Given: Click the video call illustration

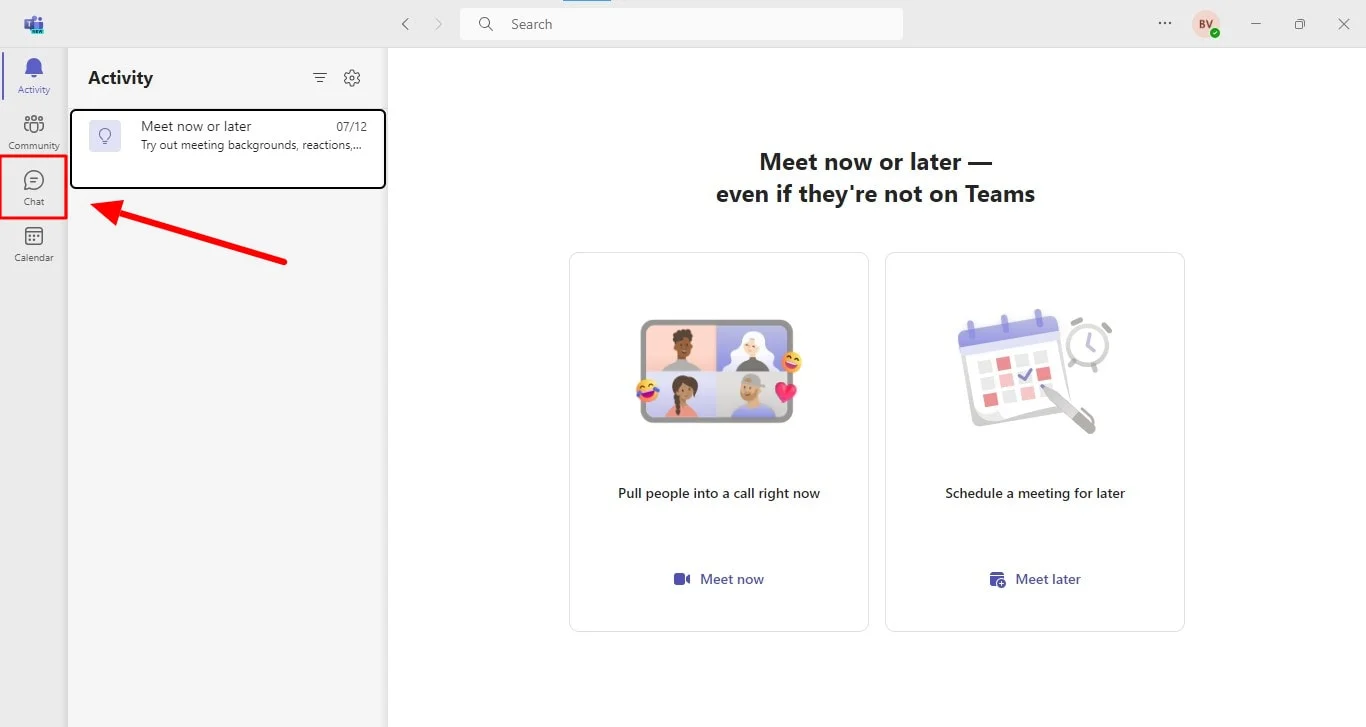Looking at the screenshot, I should [719, 371].
